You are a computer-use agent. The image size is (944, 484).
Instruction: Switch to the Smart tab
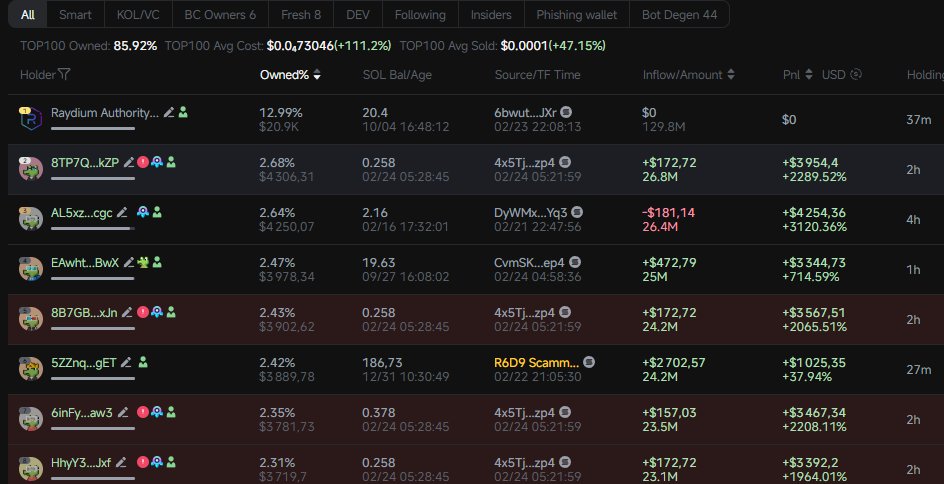click(75, 14)
